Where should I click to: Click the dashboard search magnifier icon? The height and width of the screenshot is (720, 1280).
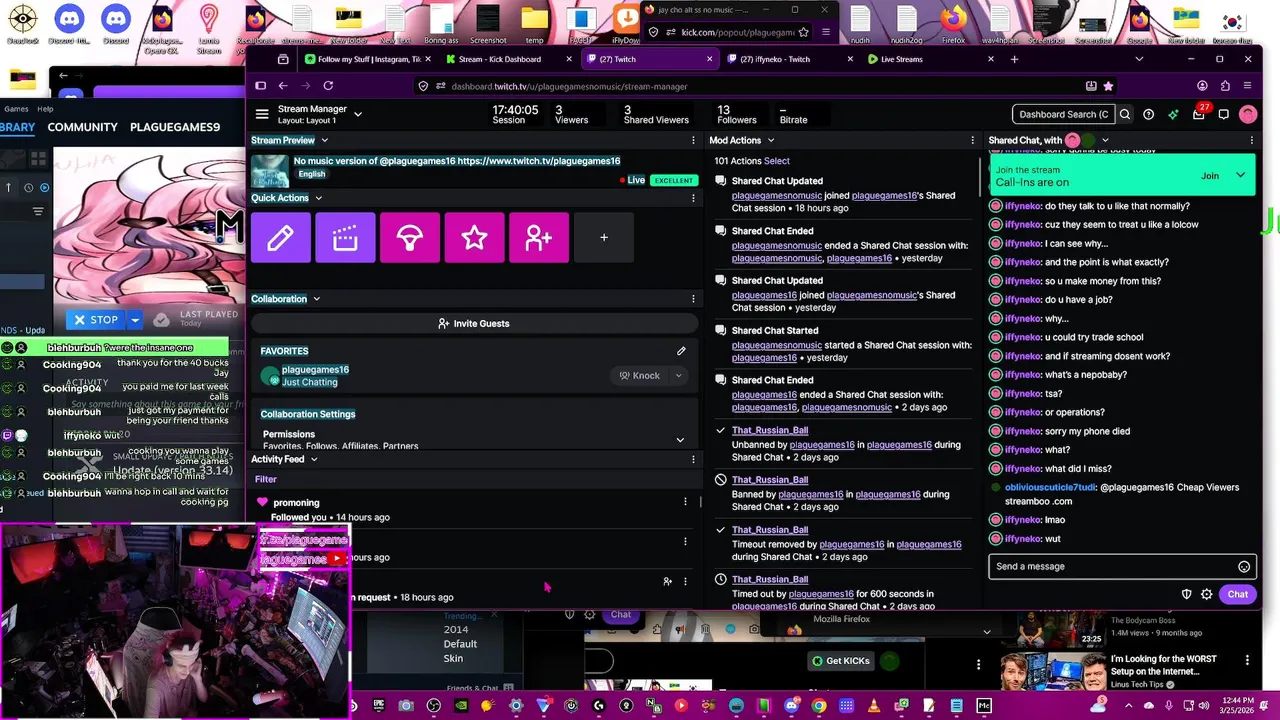click(x=1125, y=114)
